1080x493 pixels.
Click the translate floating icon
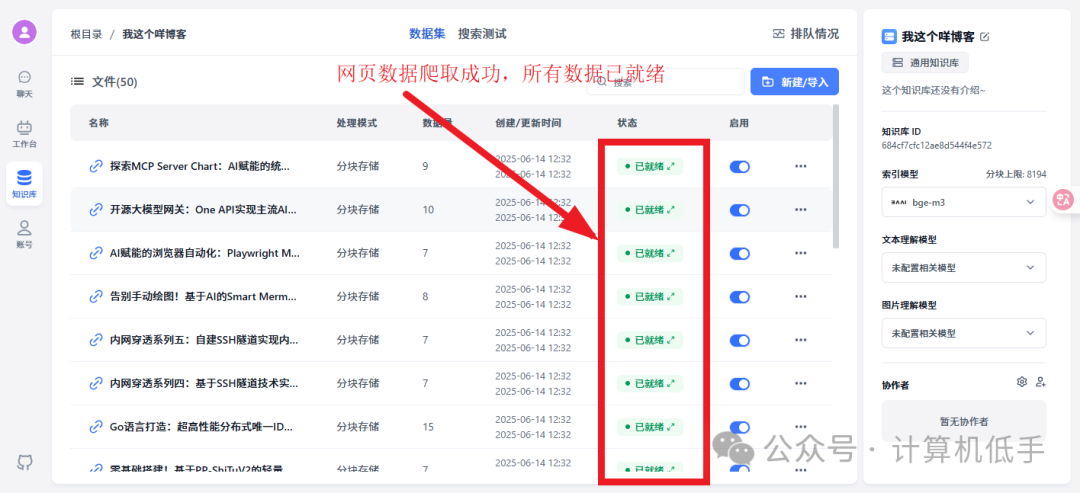1064,200
